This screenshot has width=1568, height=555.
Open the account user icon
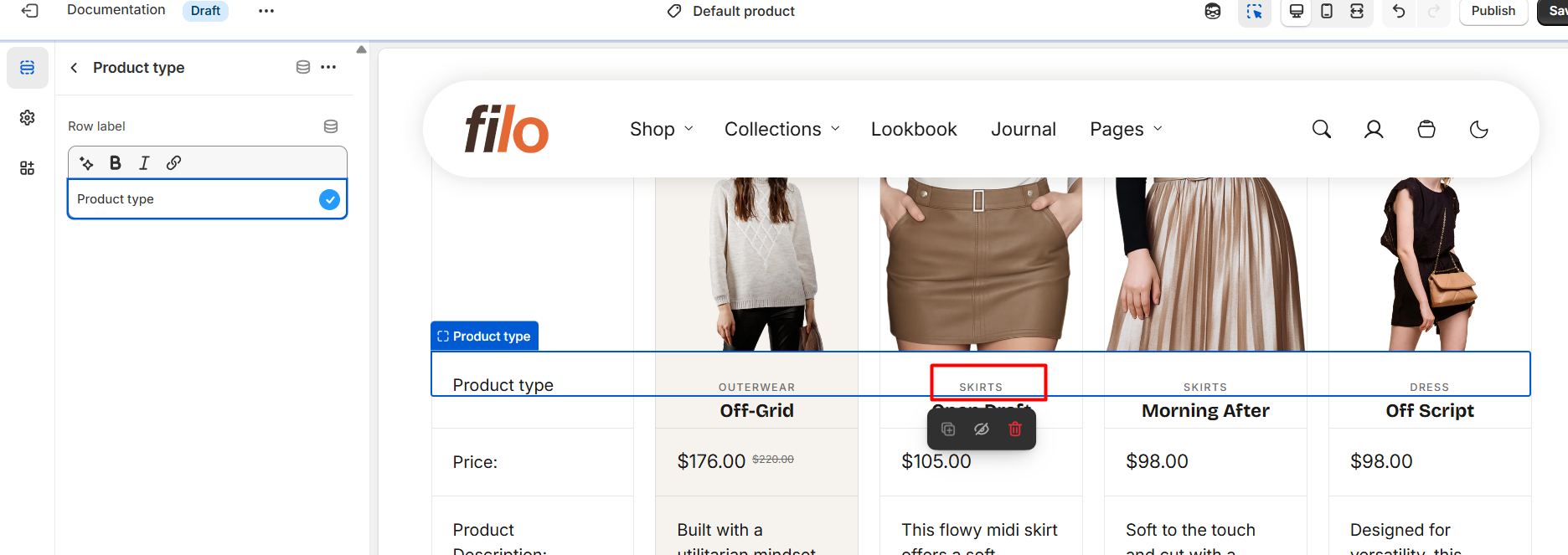pos(1374,129)
